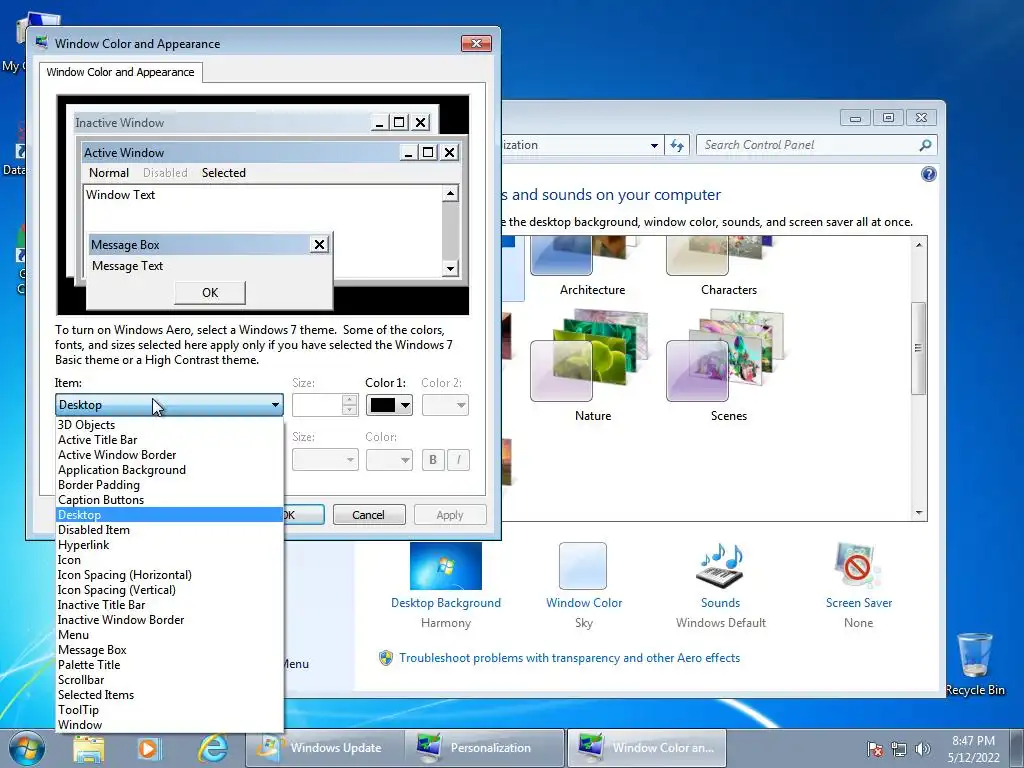Select Caption Buttons list entry
The width and height of the screenshot is (1024, 768).
tap(170, 500)
